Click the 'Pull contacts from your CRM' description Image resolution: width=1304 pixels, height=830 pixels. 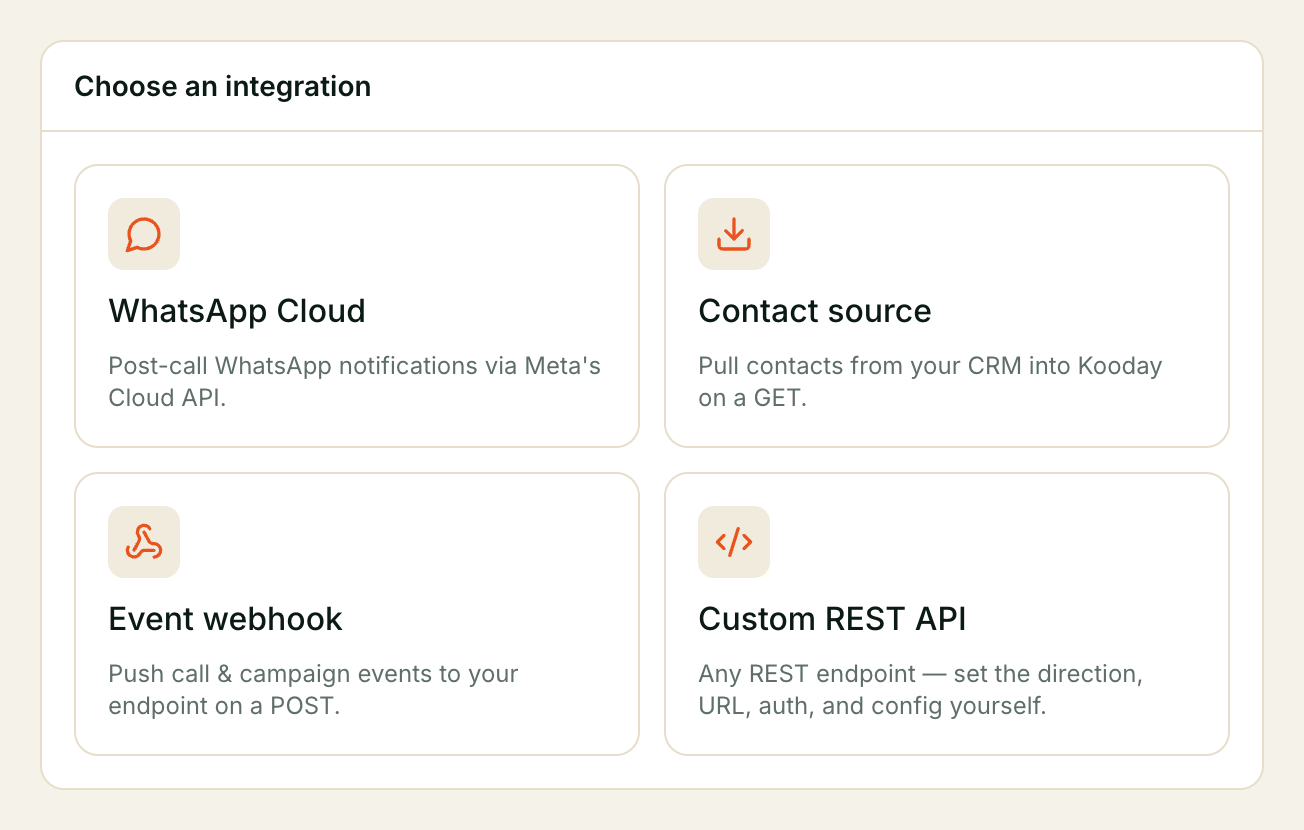click(x=930, y=381)
